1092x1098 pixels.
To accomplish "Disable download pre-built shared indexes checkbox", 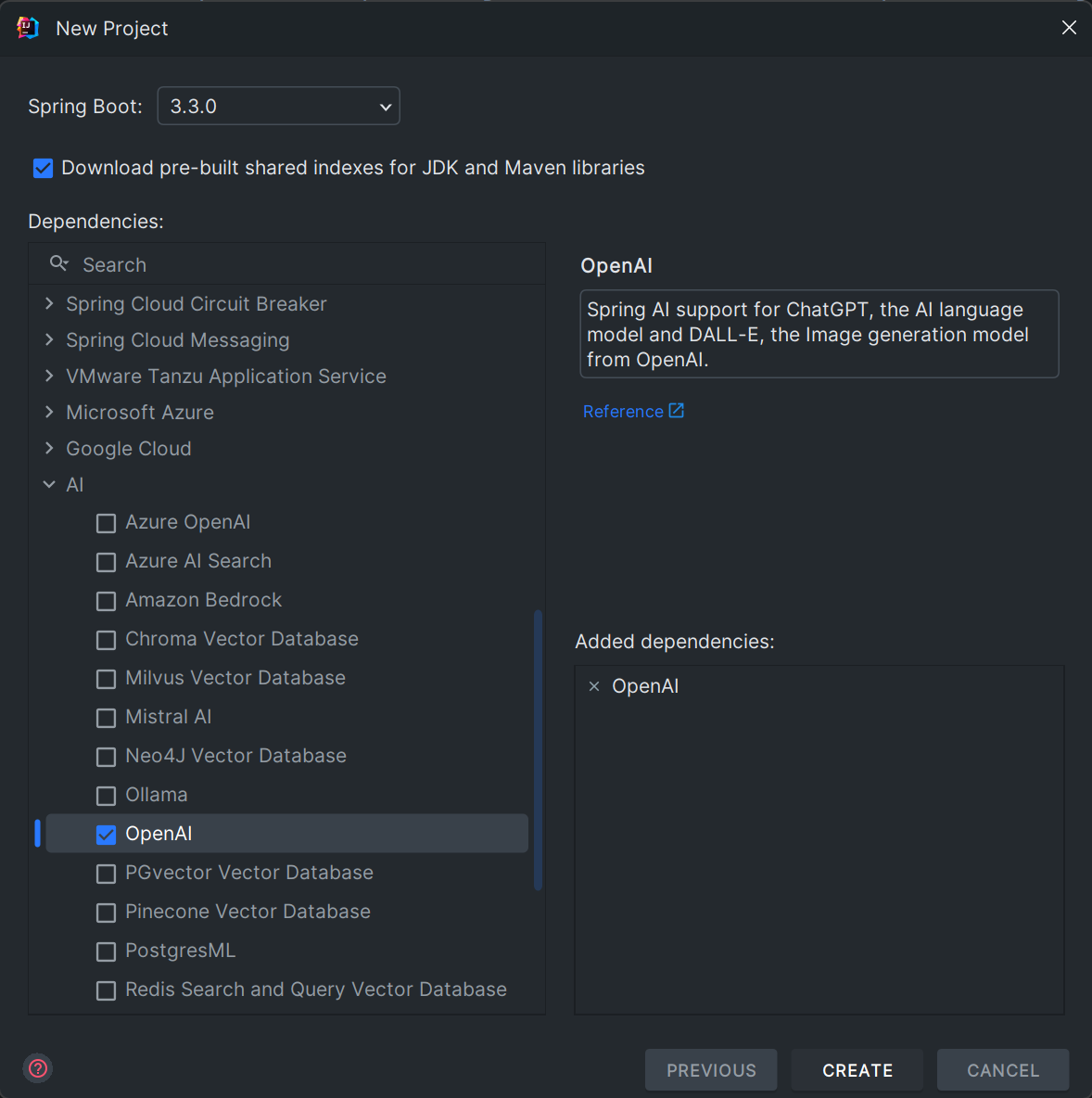I will (x=43, y=168).
